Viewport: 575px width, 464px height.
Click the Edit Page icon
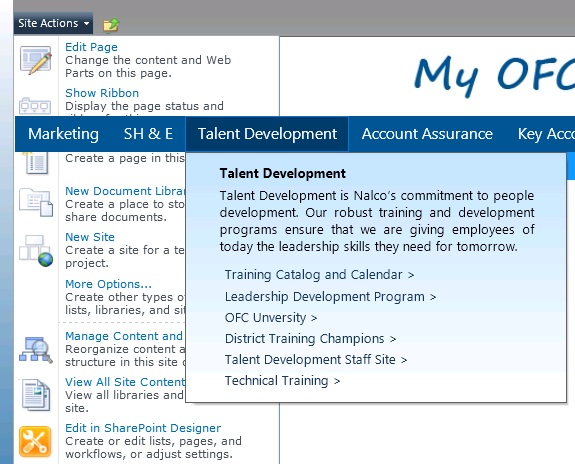(36, 60)
